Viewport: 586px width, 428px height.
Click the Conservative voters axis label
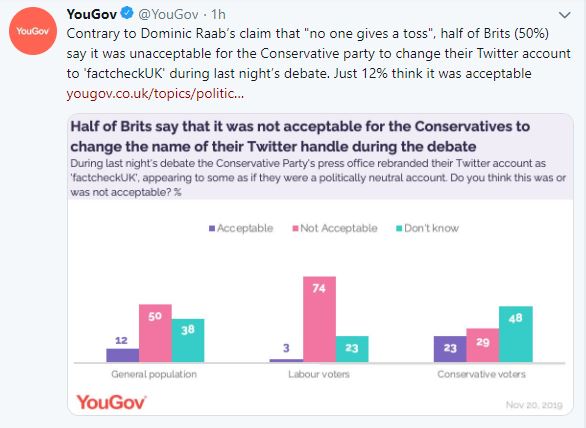tap(481, 374)
